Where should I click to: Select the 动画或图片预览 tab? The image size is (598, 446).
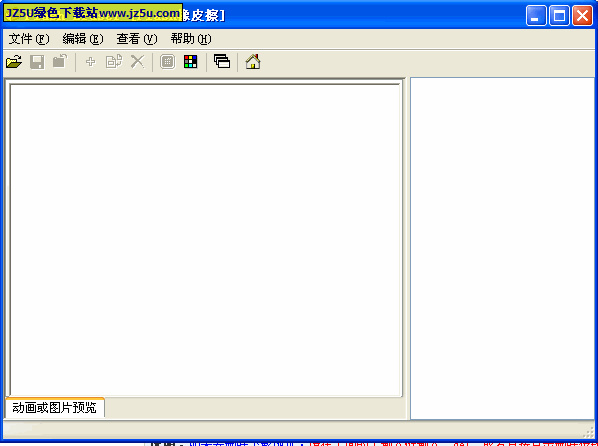coord(55,407)
